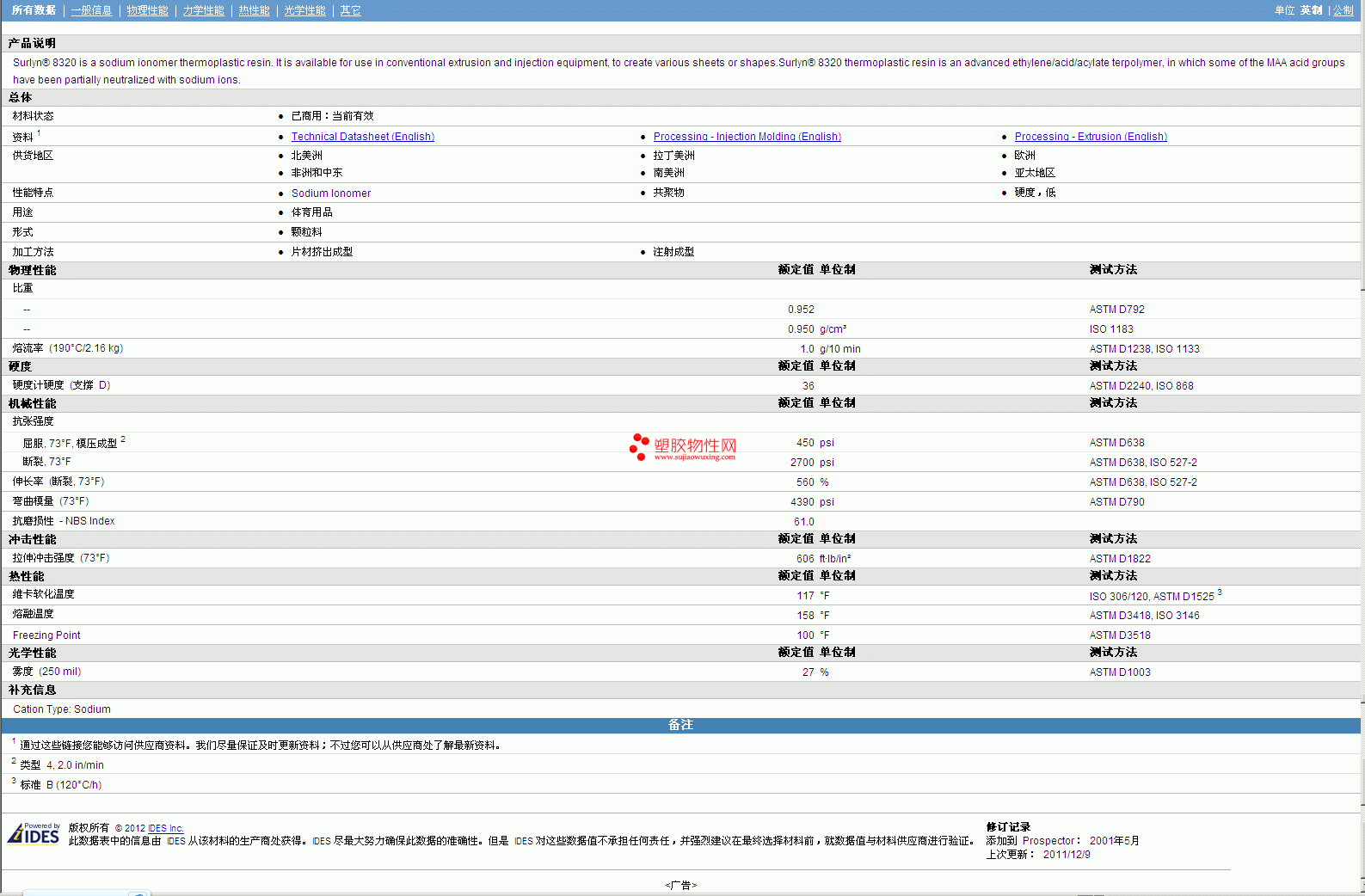Viewport: 1365px width, 896px height.
Task: Click footnote 2 marker beside 模压成型
Action: click(x=123, y=439)
